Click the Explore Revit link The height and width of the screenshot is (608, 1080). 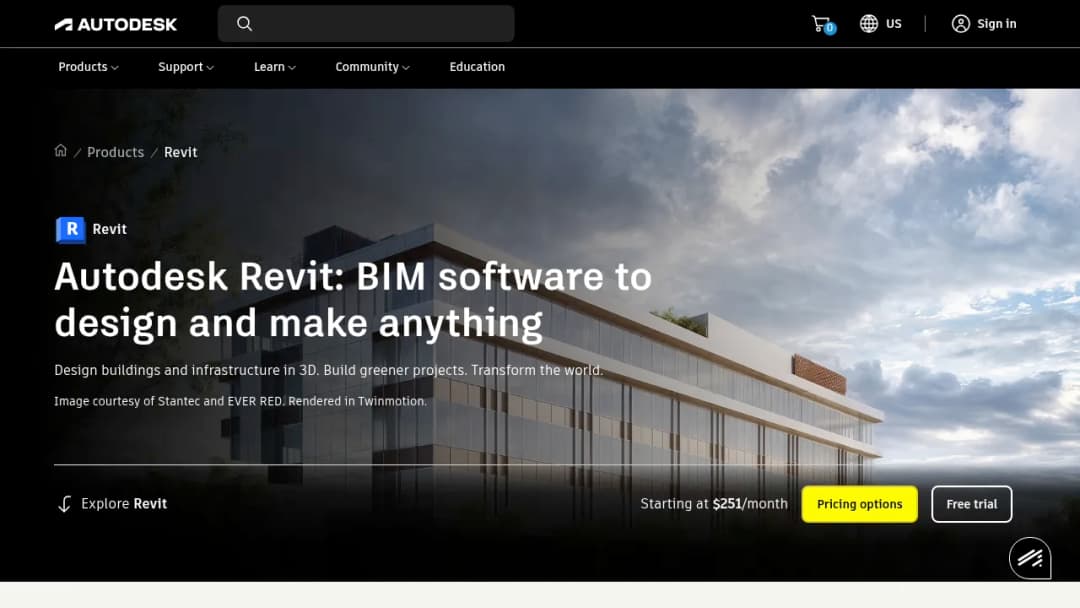pyautogui.click(x=124, y=504)
